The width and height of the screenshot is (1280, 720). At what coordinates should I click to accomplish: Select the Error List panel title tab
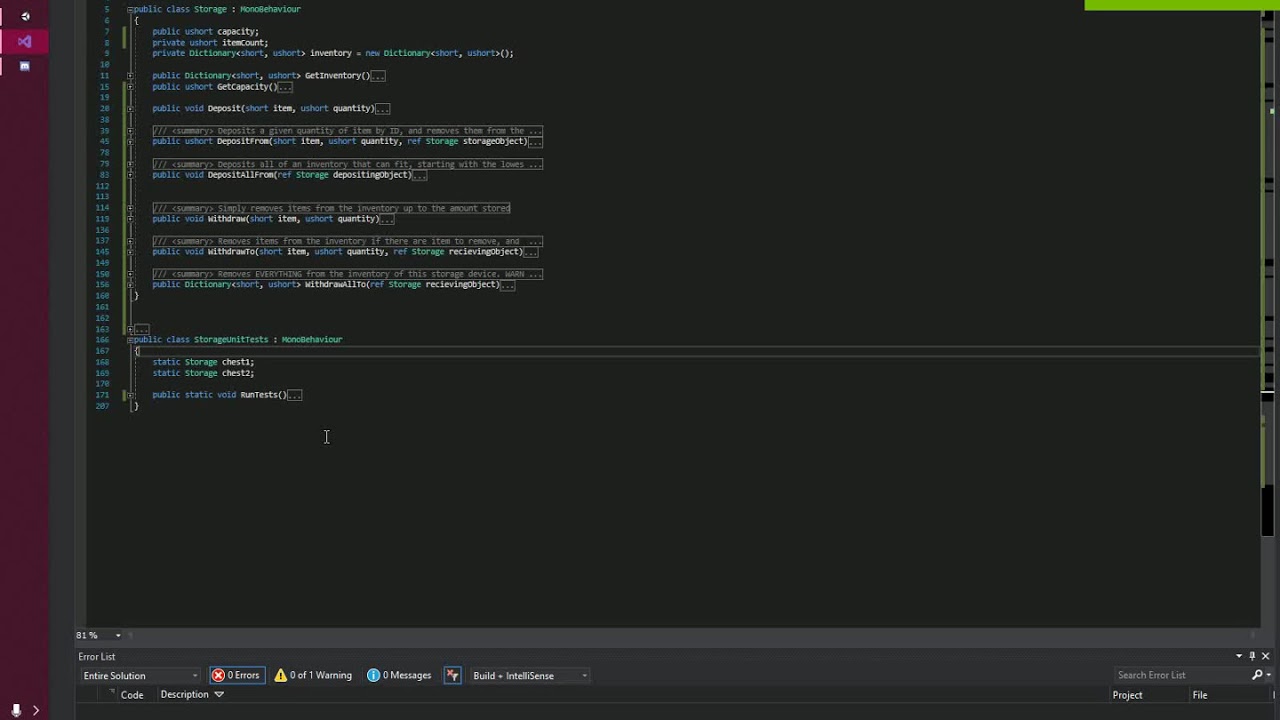(x=97, y=657)
